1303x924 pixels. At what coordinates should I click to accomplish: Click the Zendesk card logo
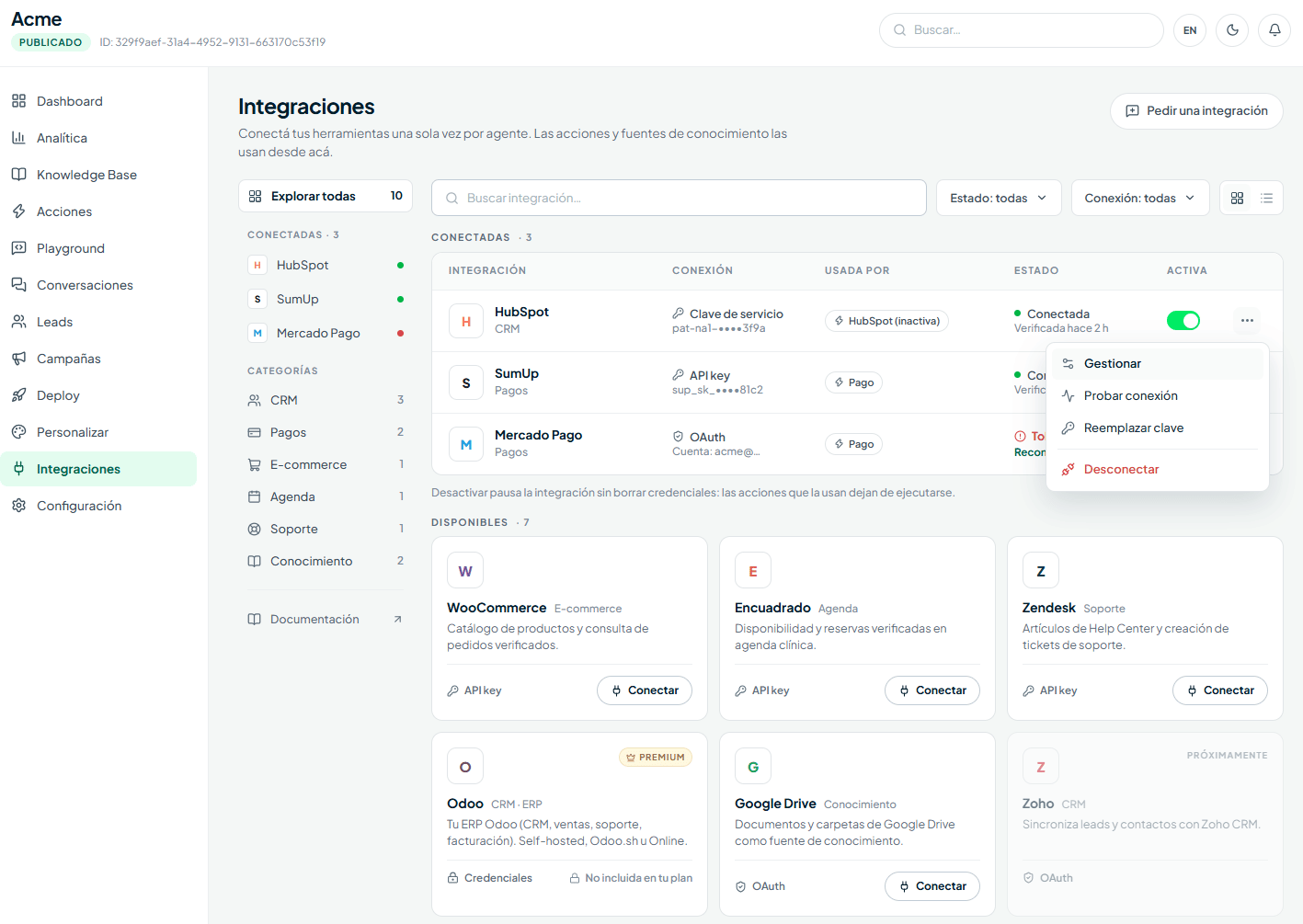(x=1041, y=571)
